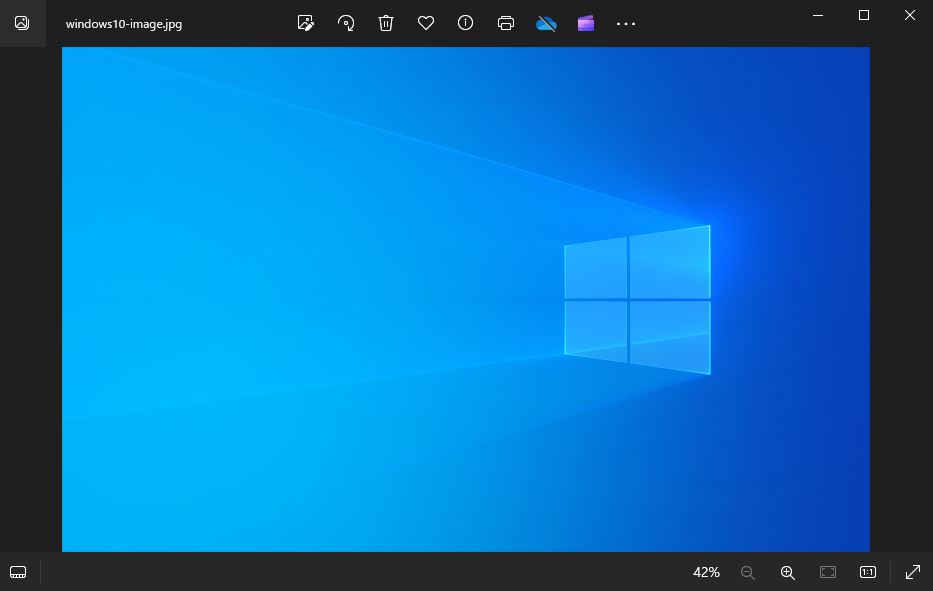Delete the photo using the trash icon
The height and width of the screenshot is (591, 933).
[386, 23]
